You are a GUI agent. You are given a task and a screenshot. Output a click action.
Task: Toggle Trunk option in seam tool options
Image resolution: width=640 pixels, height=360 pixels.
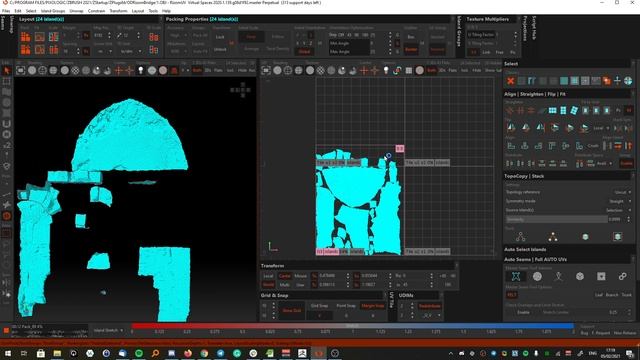pos(627,295)
